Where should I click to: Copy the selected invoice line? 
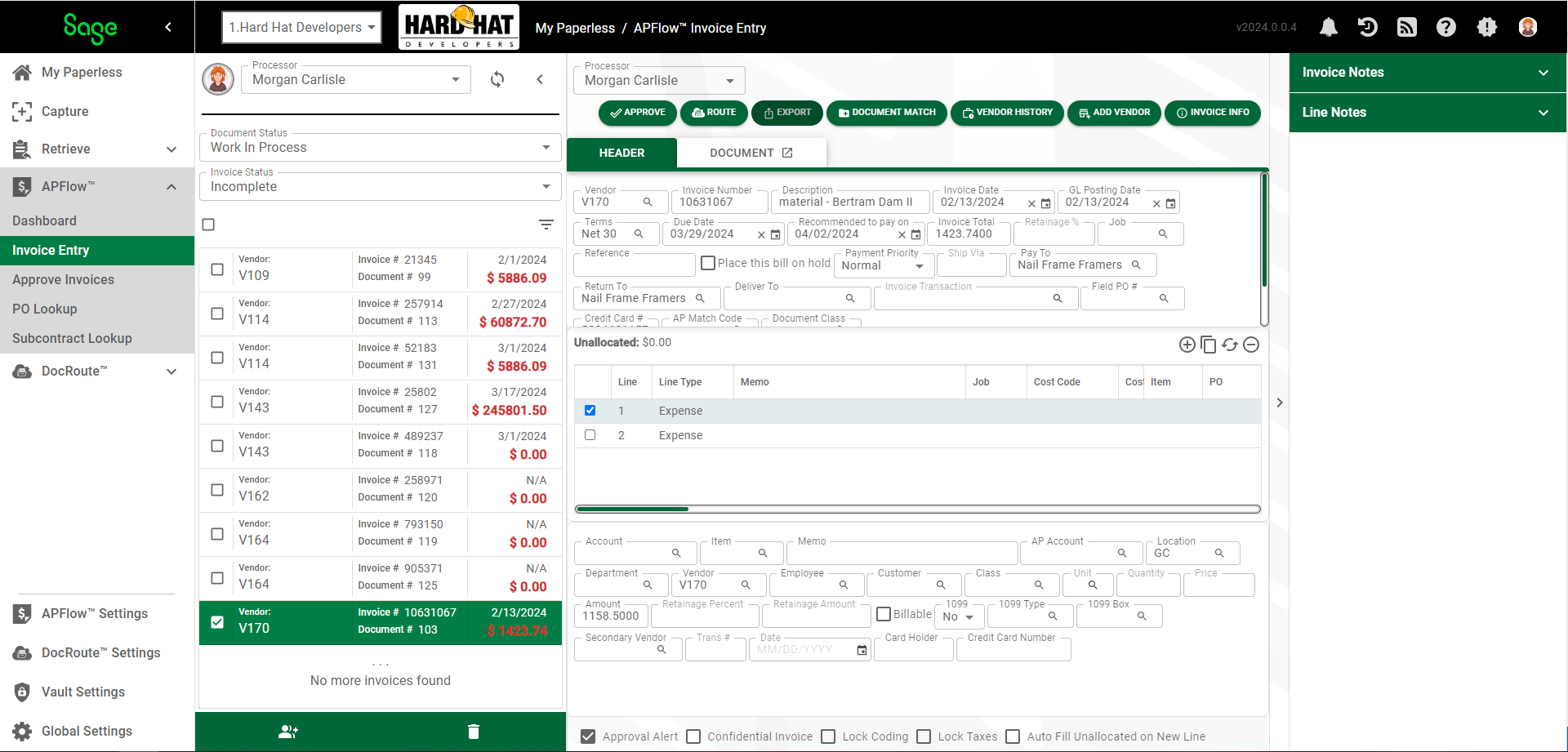point(1209,345)
